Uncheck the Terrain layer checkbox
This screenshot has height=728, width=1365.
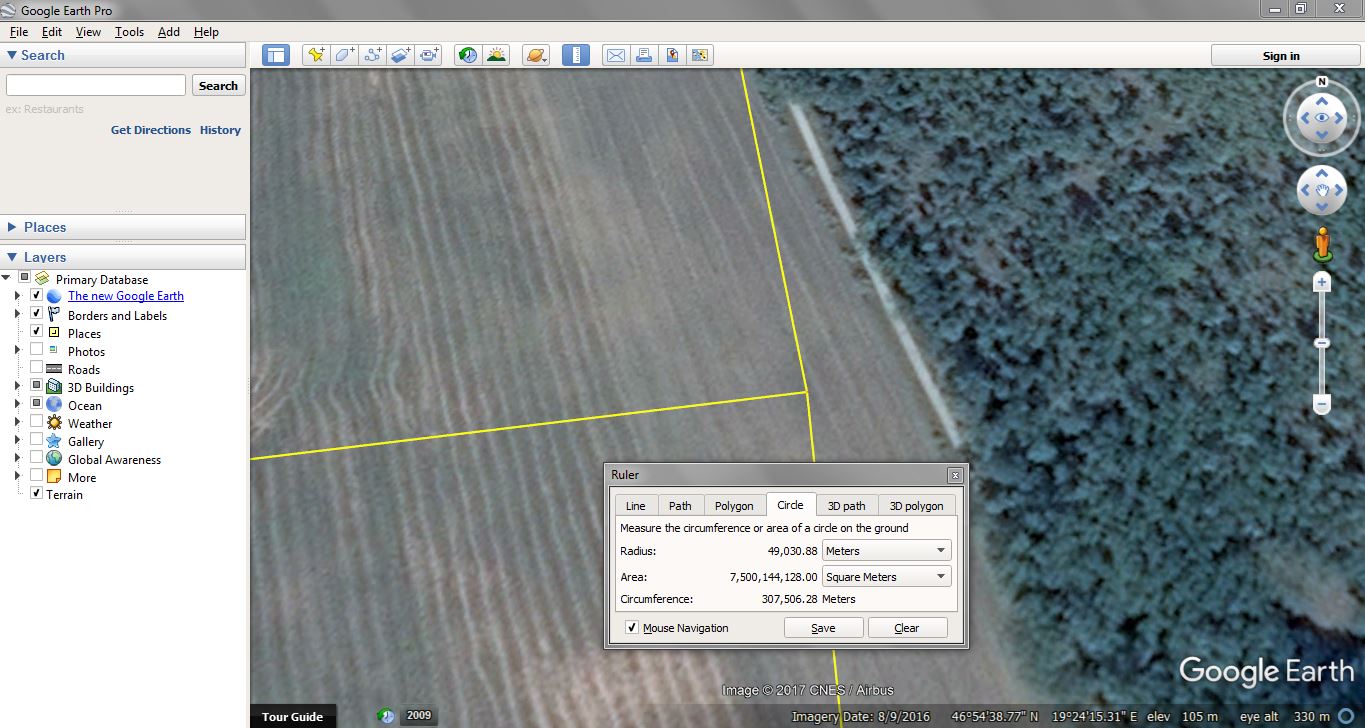pyautogui.click(x=37, y=493)
